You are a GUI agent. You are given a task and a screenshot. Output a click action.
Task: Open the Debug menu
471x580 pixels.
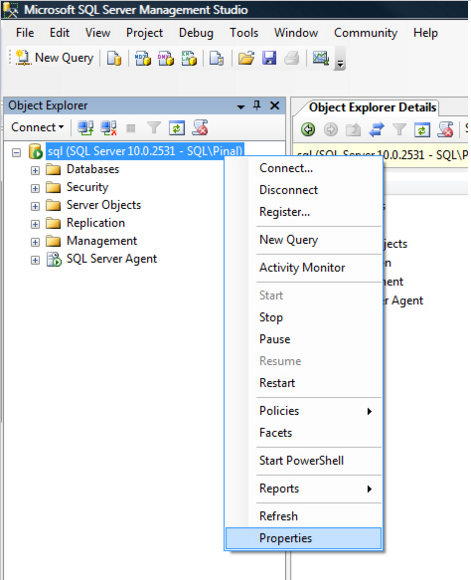point(196,33)
